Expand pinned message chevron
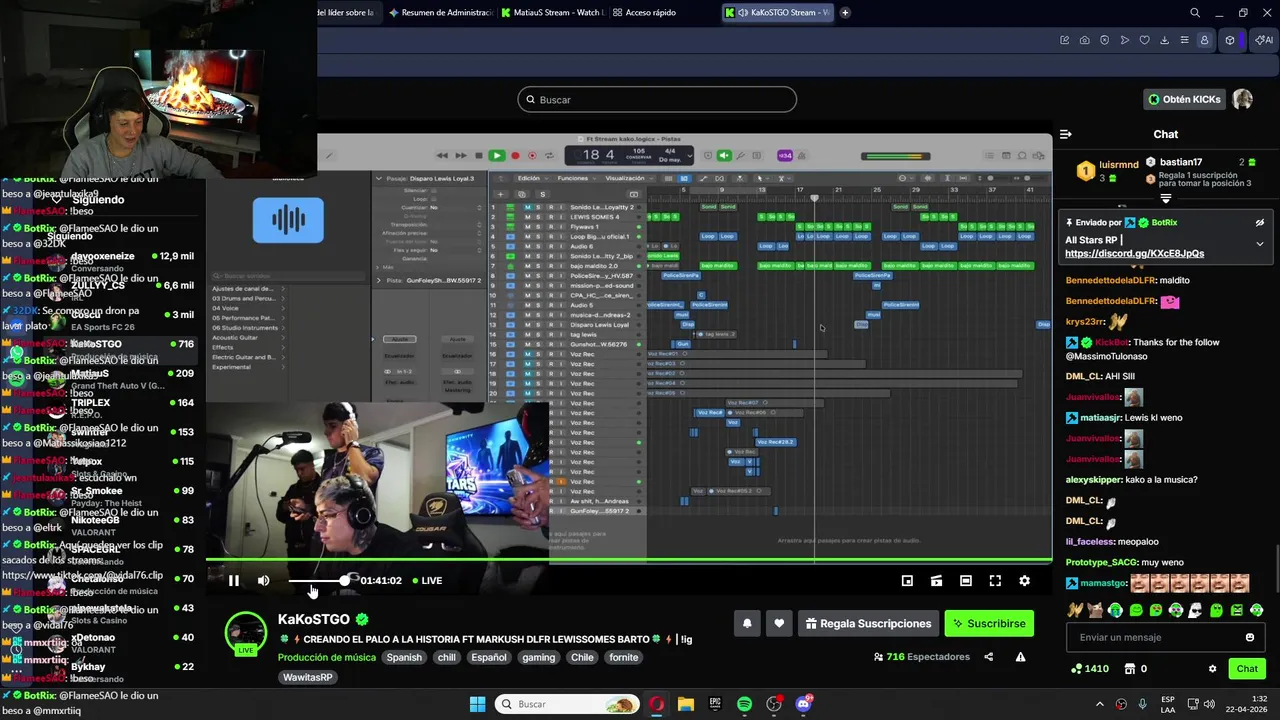Screen dimensions: 1280x720 [x=1260, y=244]
